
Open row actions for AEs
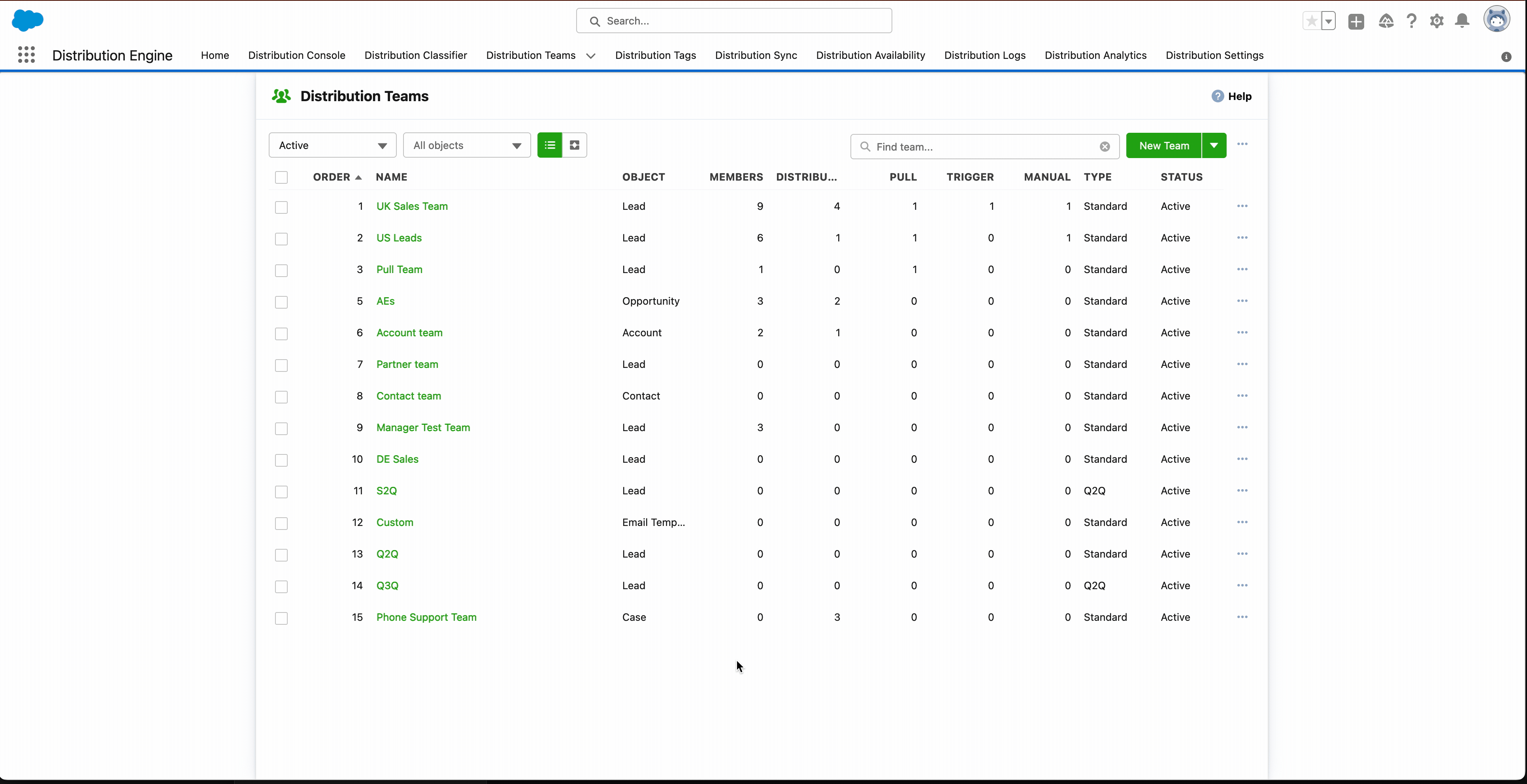(x=1242, y=301)
